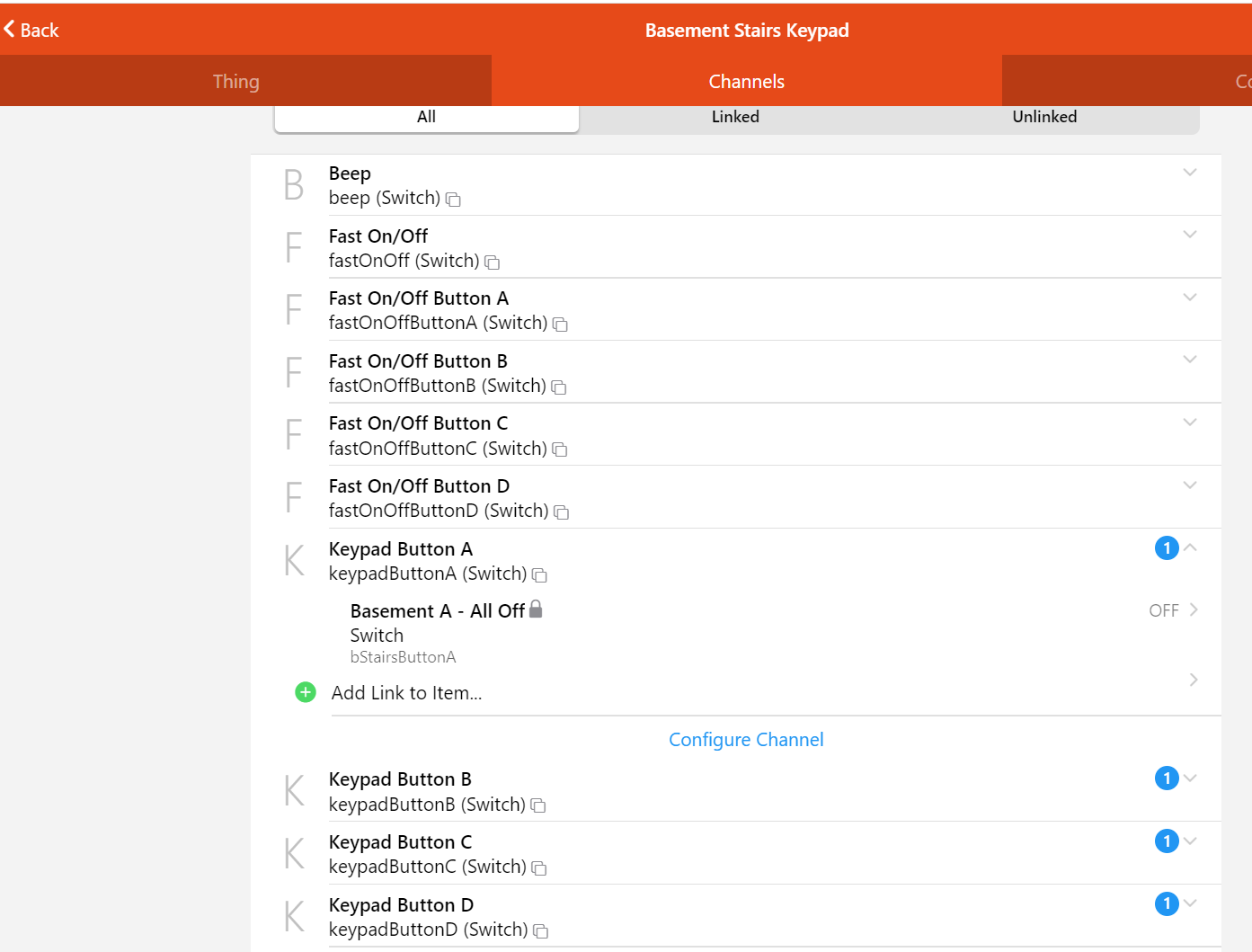Viewport: 1252px width, 952px height.
Task: Expand the Fast On/Off channel chevron
Action: pyautogui.click(x=1190, y=234)
